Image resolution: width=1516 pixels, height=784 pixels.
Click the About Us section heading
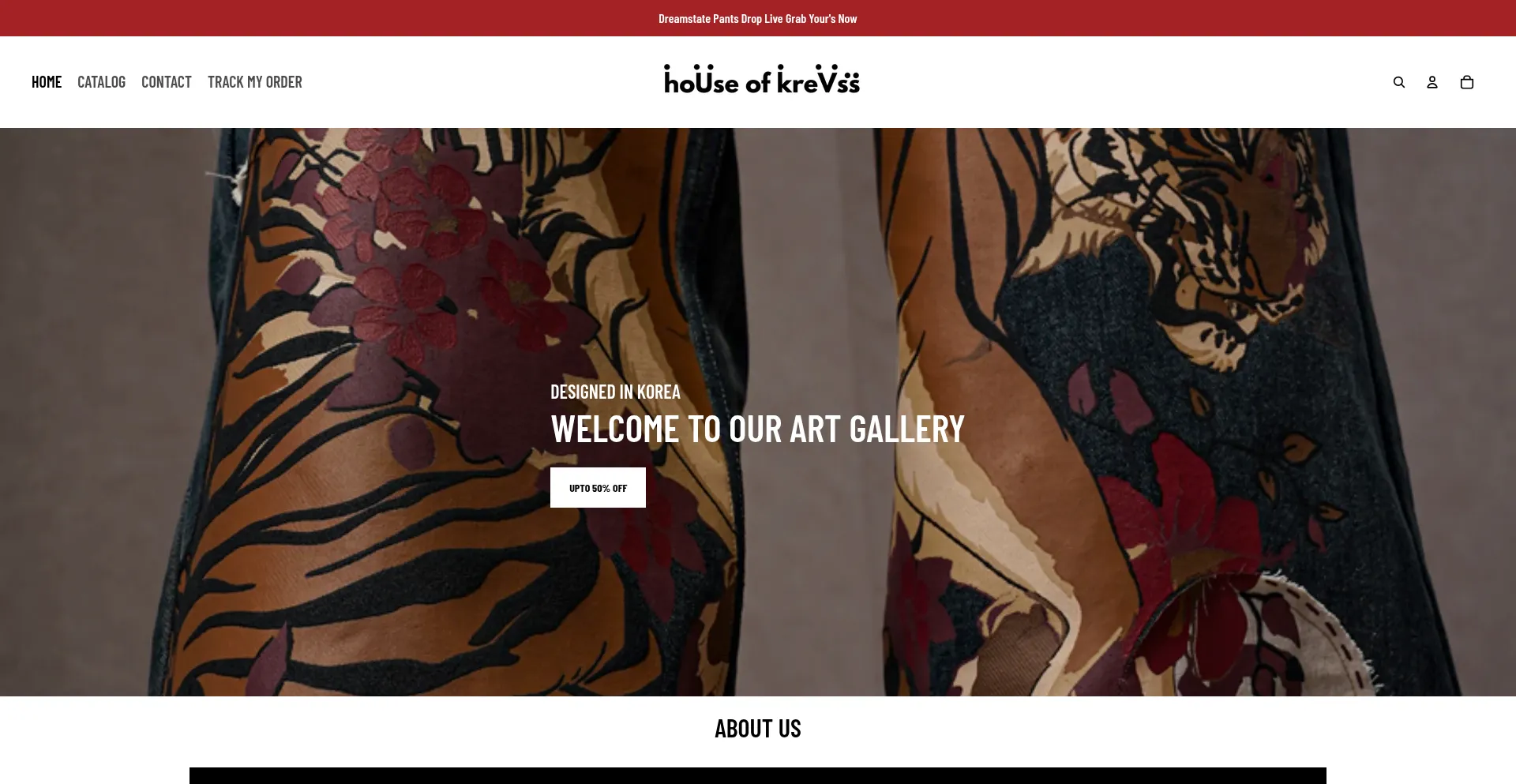757,728
